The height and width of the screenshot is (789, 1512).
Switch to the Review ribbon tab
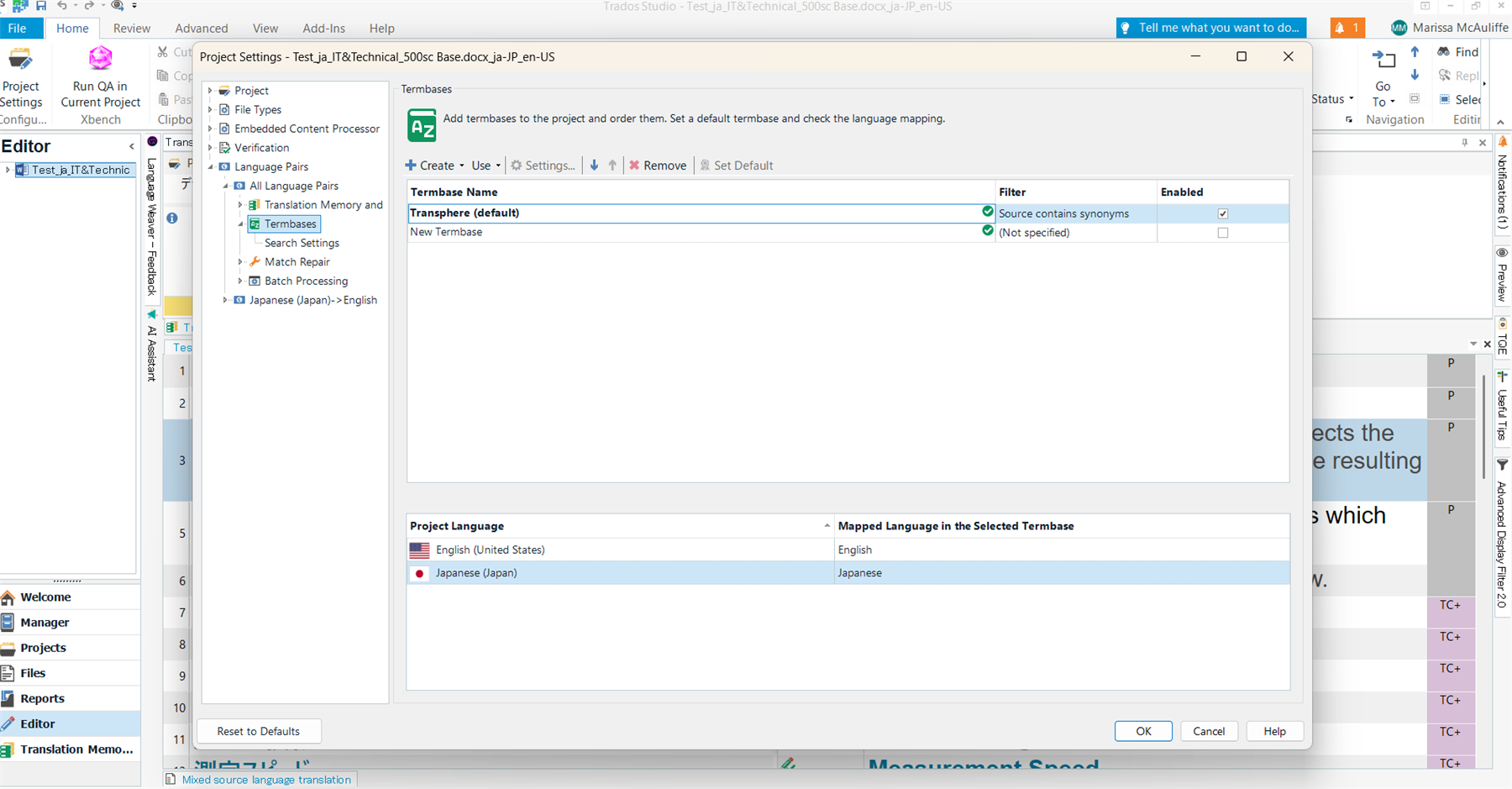131,28
